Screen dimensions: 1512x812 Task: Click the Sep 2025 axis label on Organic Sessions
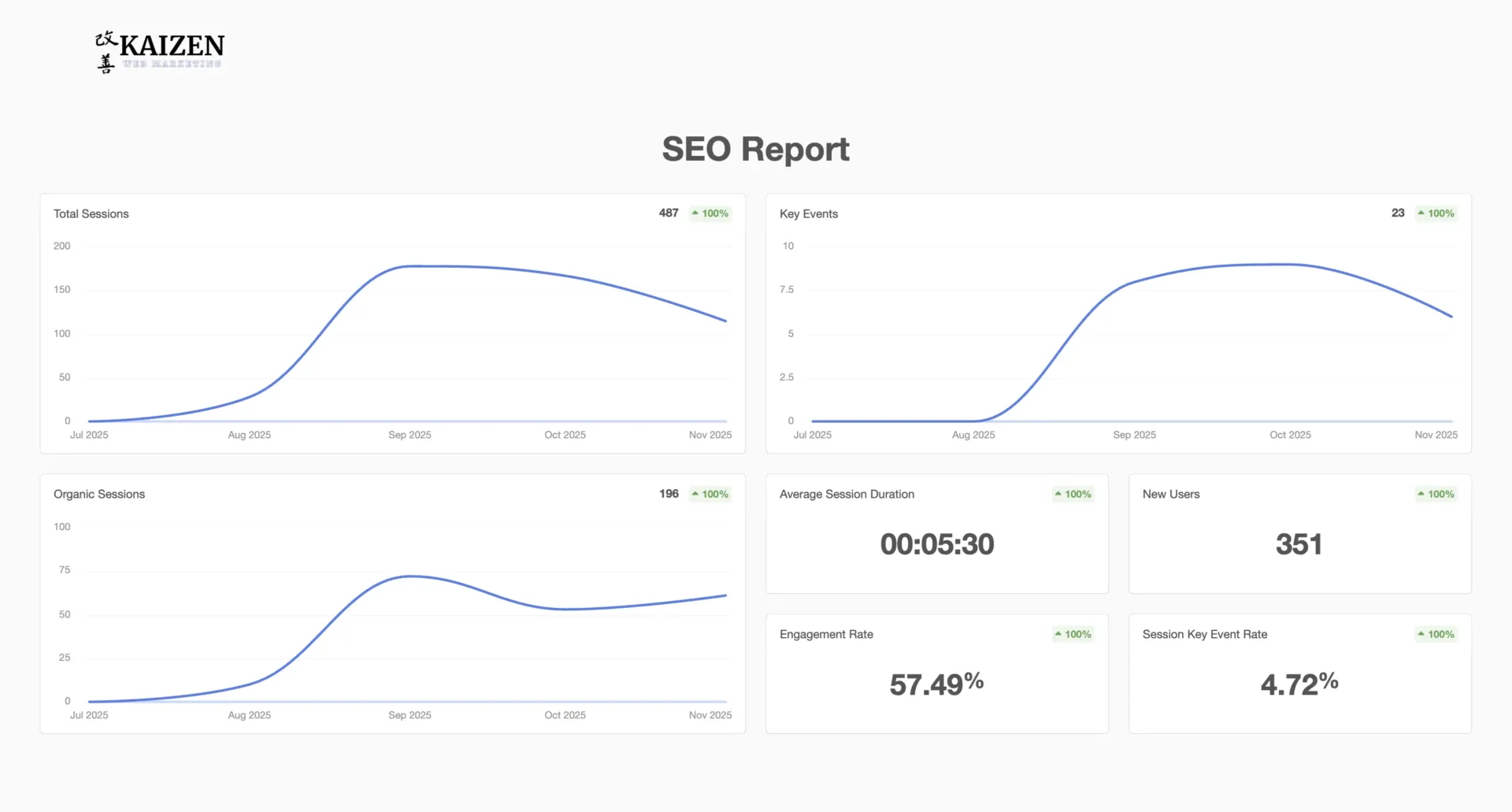pyautogui.click(x=409, y=714)
